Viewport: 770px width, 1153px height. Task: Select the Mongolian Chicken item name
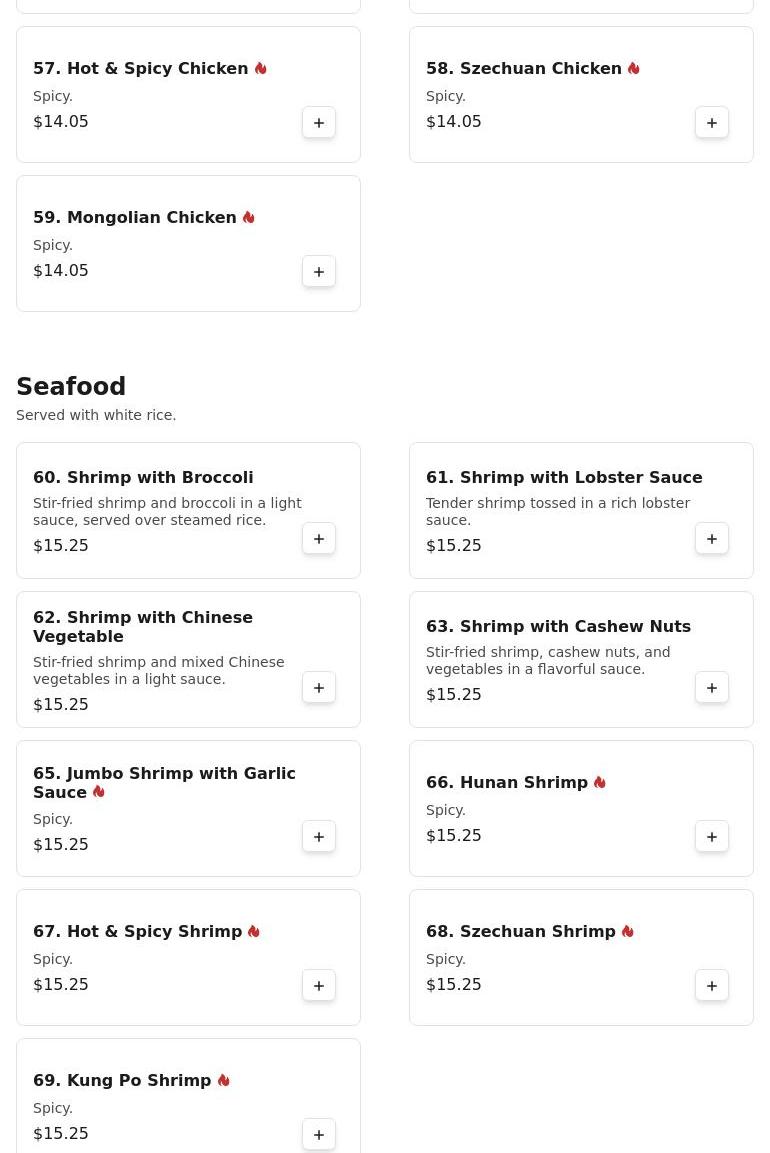[x=135, y=218]
